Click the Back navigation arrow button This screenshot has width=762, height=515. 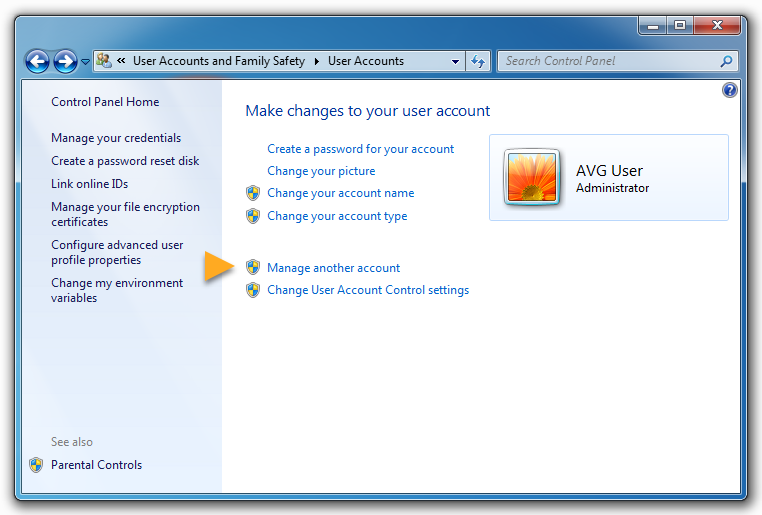38,61
